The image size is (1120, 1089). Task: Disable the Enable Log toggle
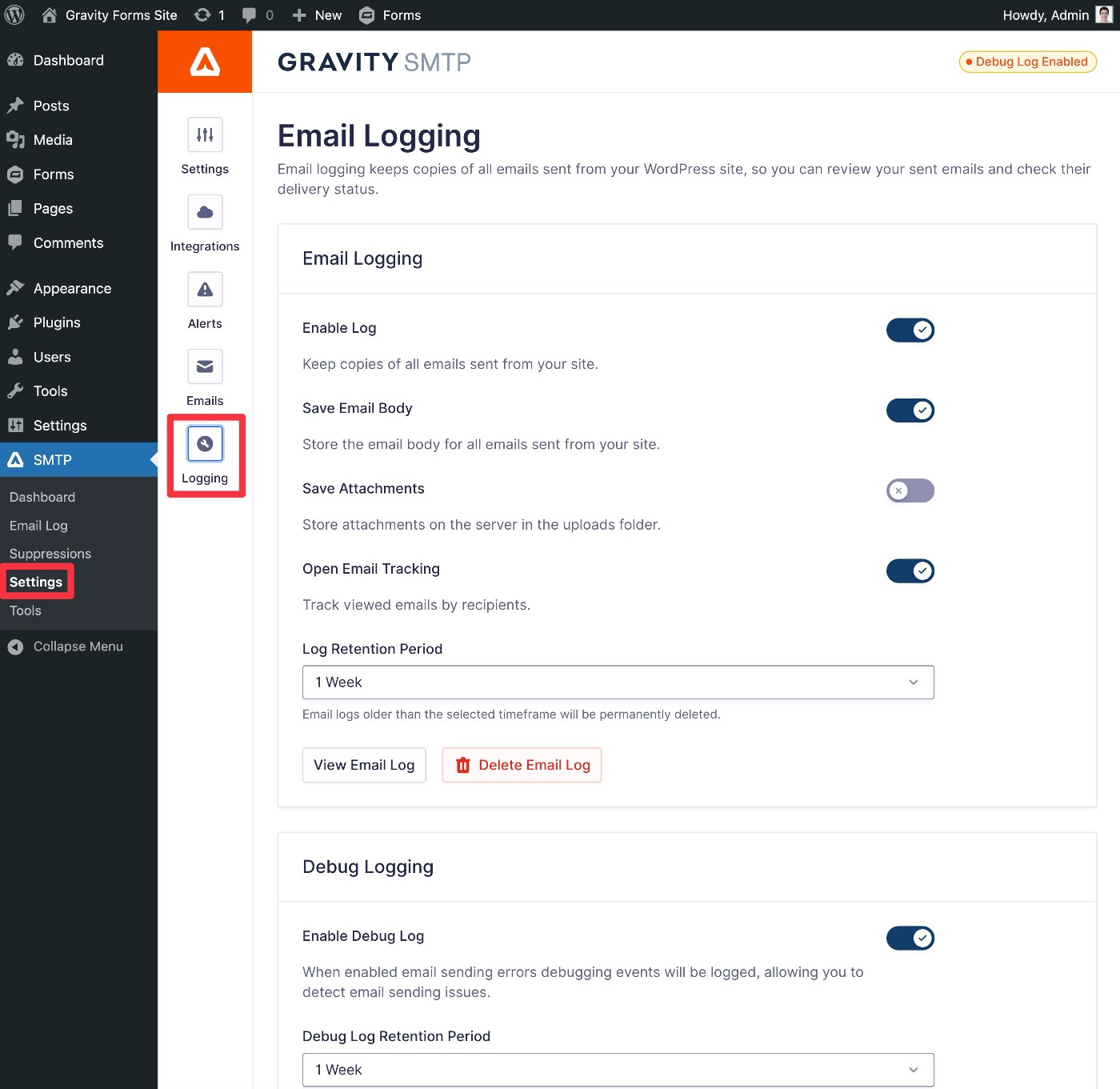(x=910, y=330)
